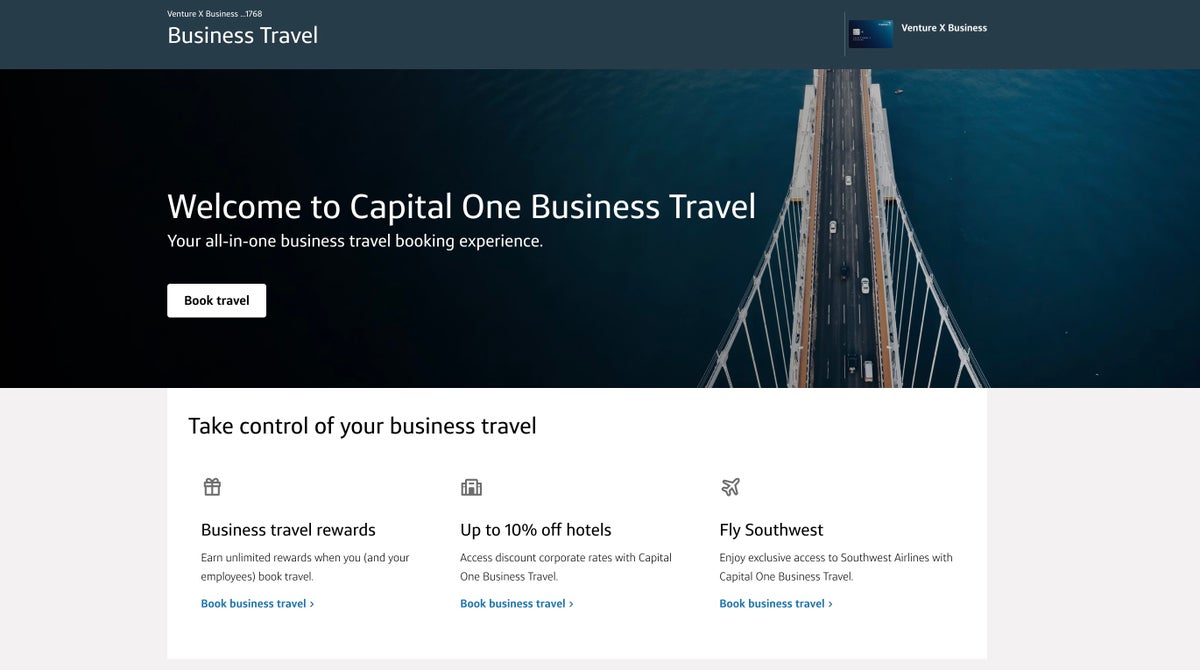1200x670 pixels.
Task: Click the Business Travel page title
Action: [x=242, y=35]
